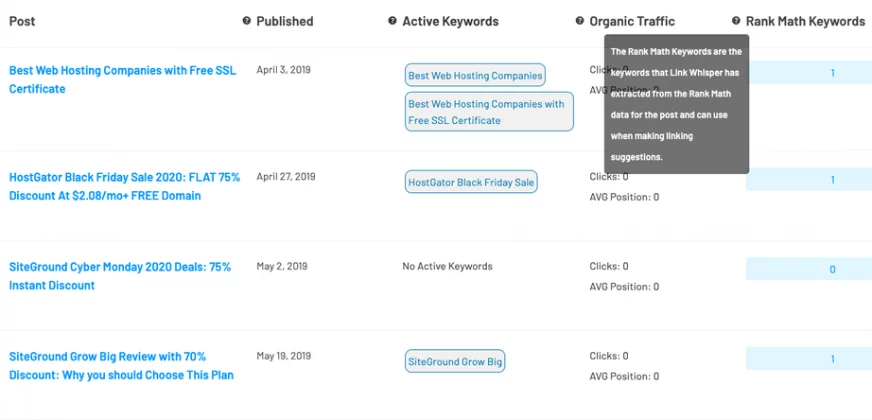
Task: Click the 'April 27, 2019' date
Action: point(286,177)
